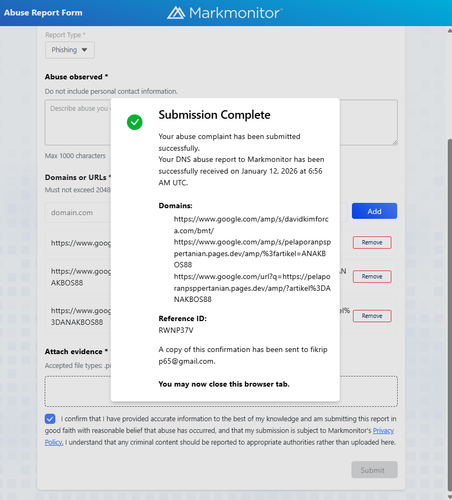
Task: Click the 'Domains or URLs' field label
Action: tap(78, 177)
